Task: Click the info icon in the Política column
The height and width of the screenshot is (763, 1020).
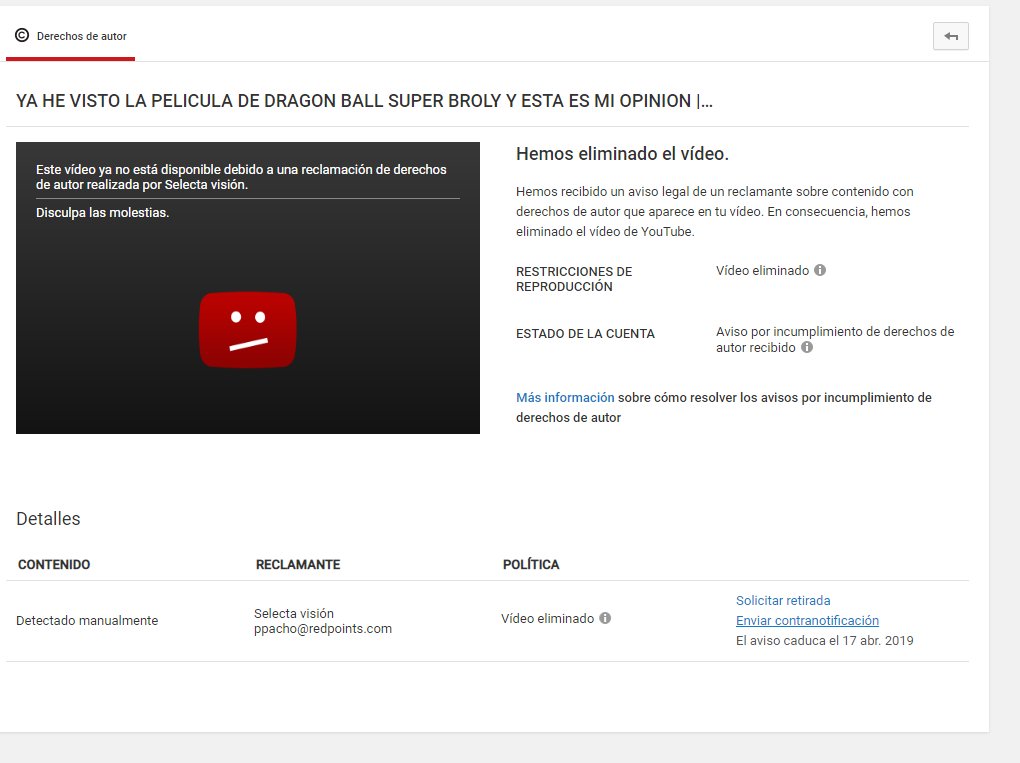Action: (x=605, y=618)
